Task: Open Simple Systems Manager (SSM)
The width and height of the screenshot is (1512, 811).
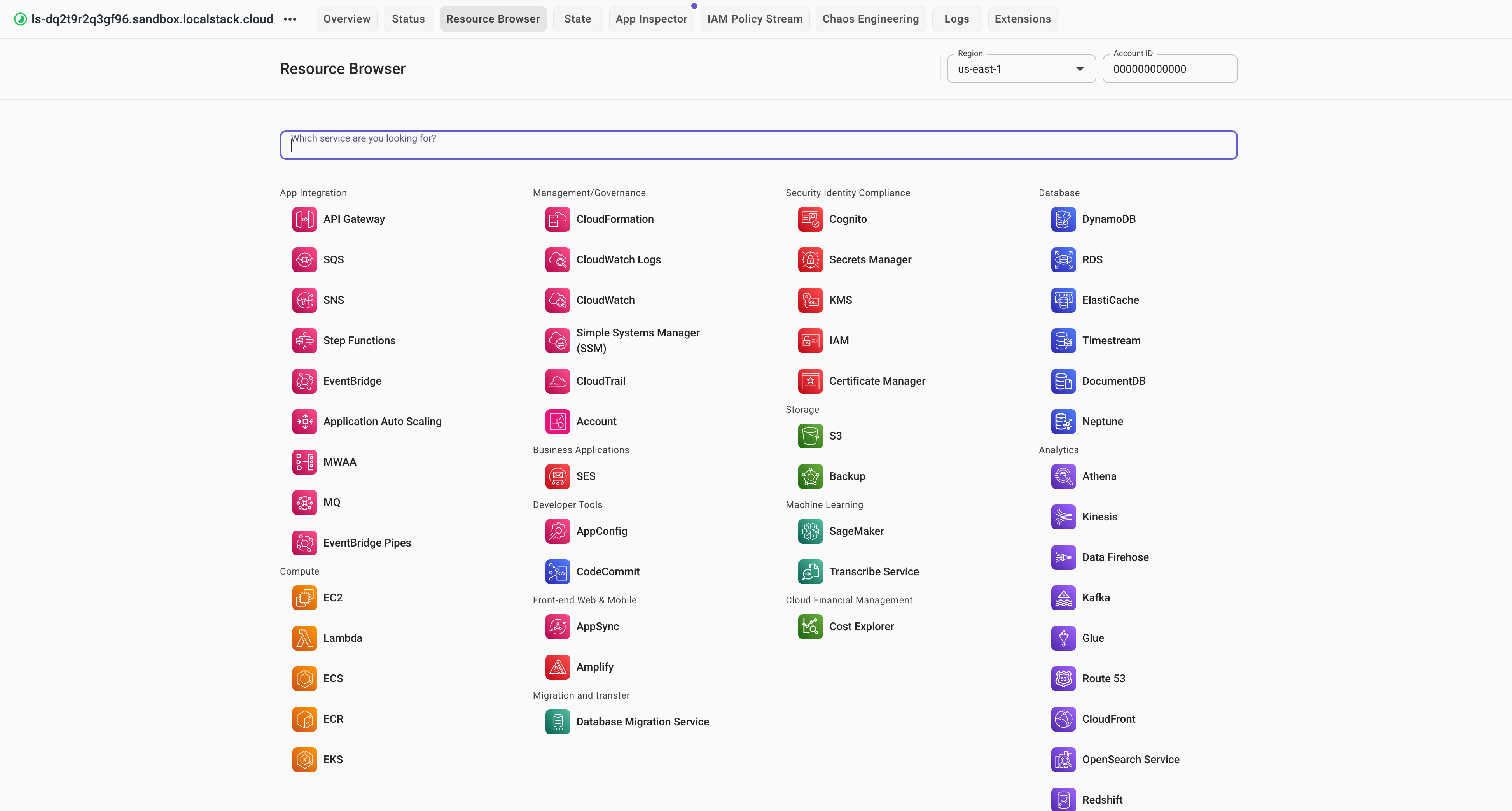Action: [638, 341]
